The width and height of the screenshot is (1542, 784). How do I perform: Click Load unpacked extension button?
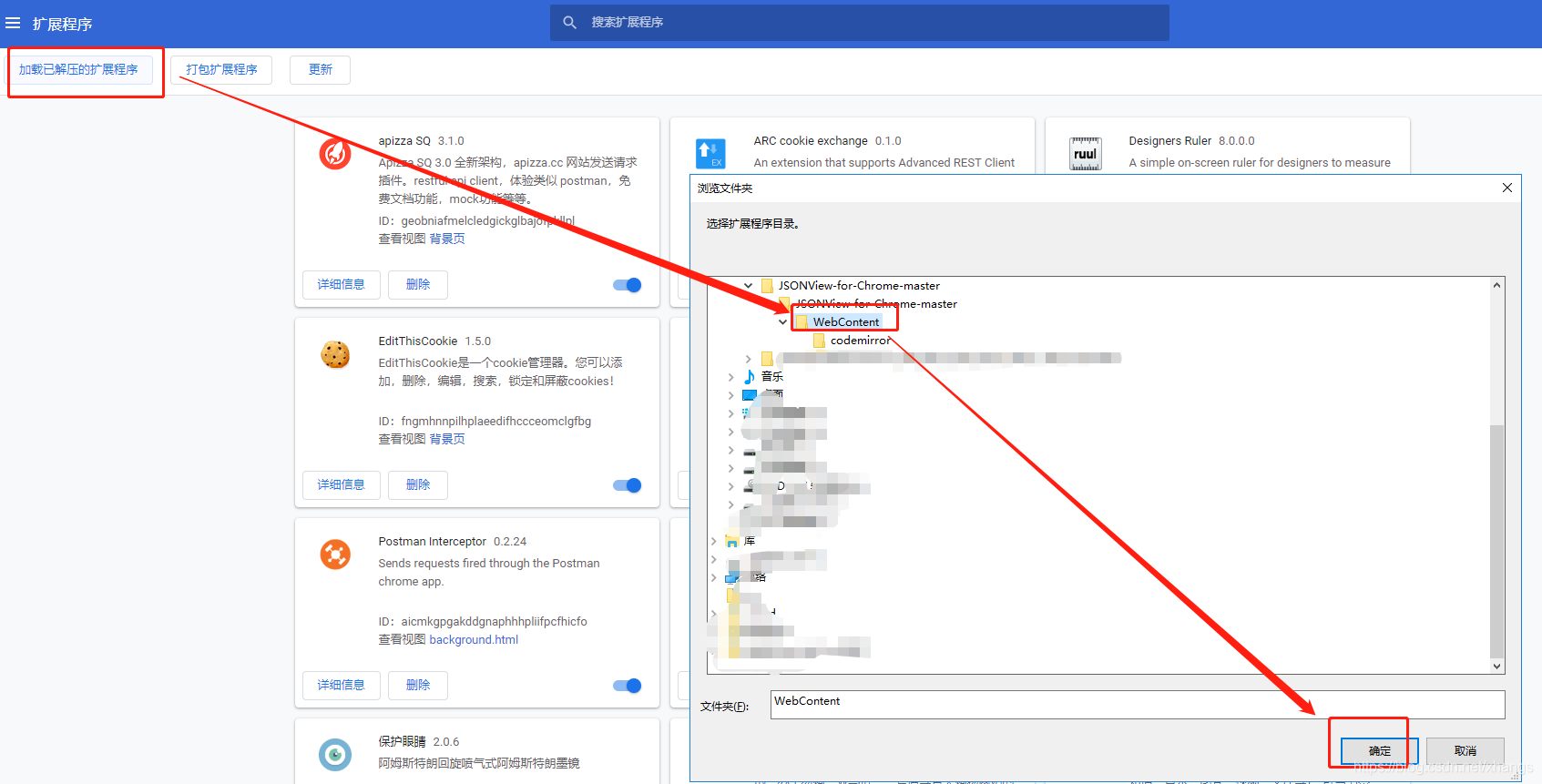pyautogui.click(x=78, y=69)
